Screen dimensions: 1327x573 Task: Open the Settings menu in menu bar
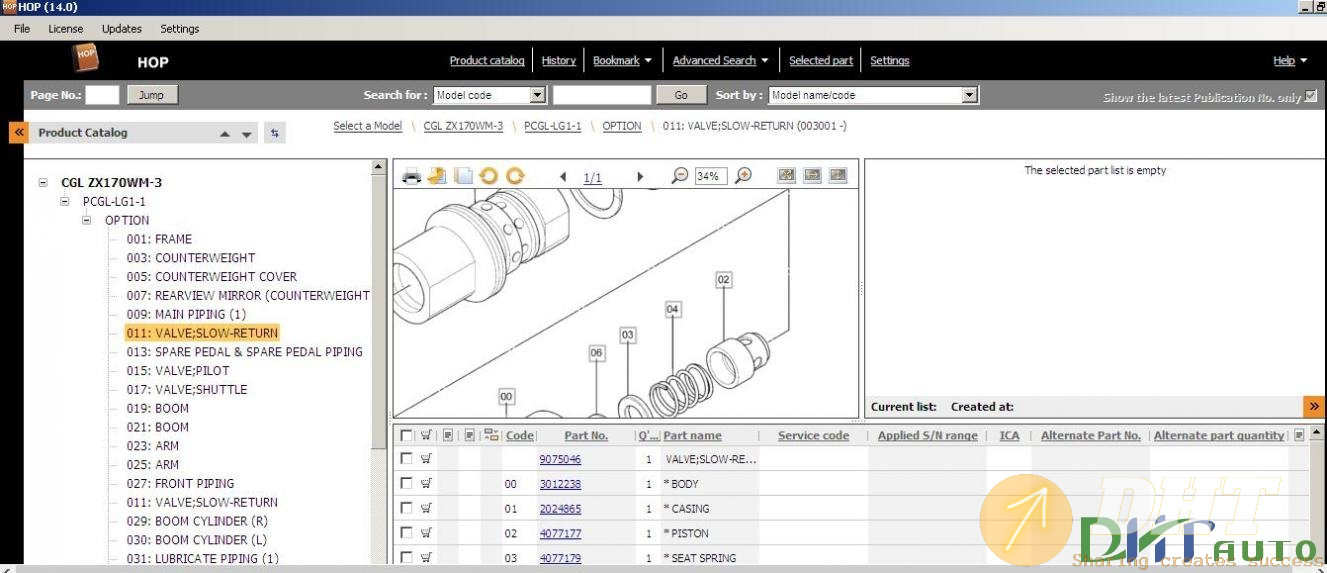point(180,29)
